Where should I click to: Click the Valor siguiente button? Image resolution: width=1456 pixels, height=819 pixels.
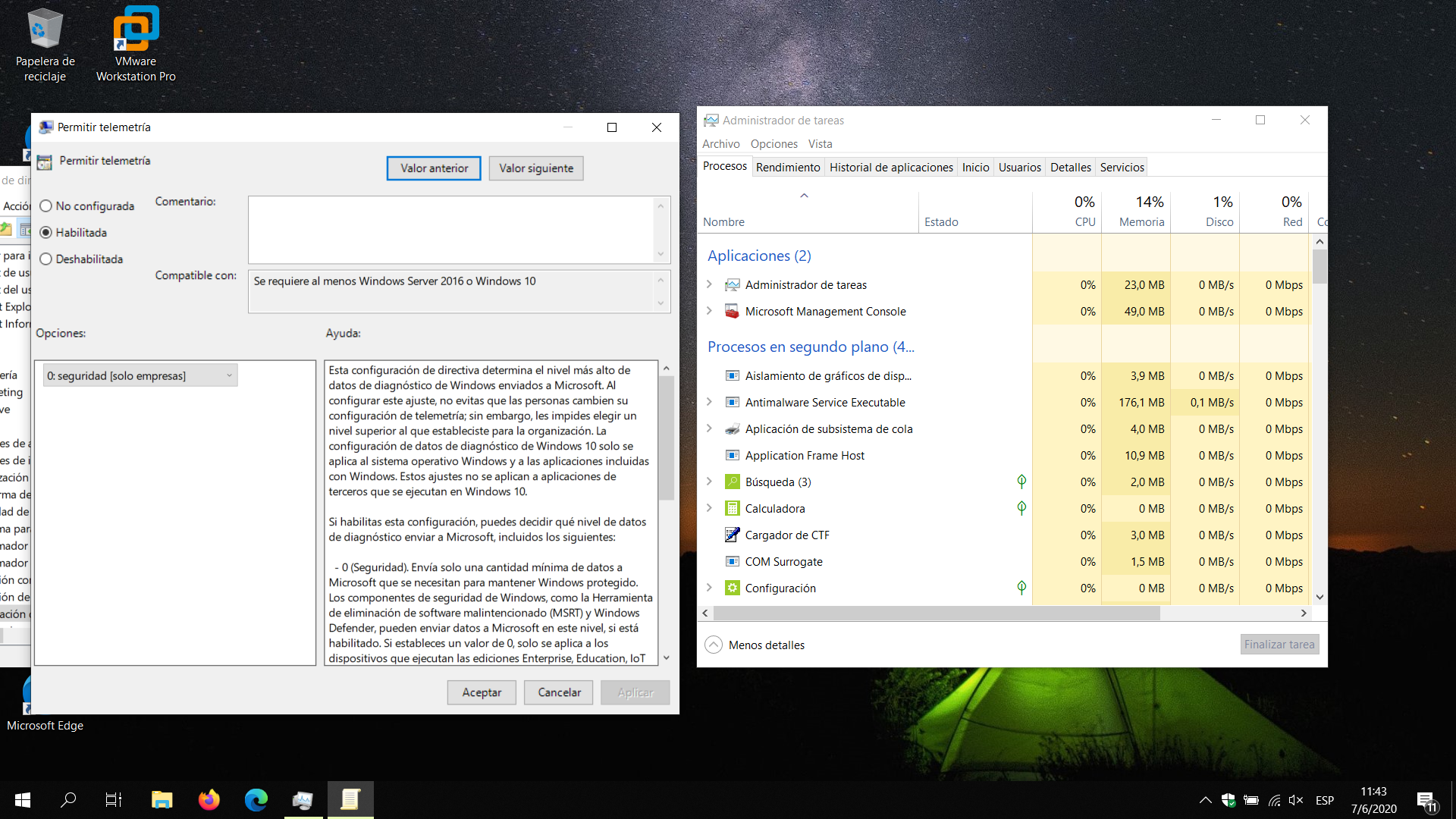[536, 168]
